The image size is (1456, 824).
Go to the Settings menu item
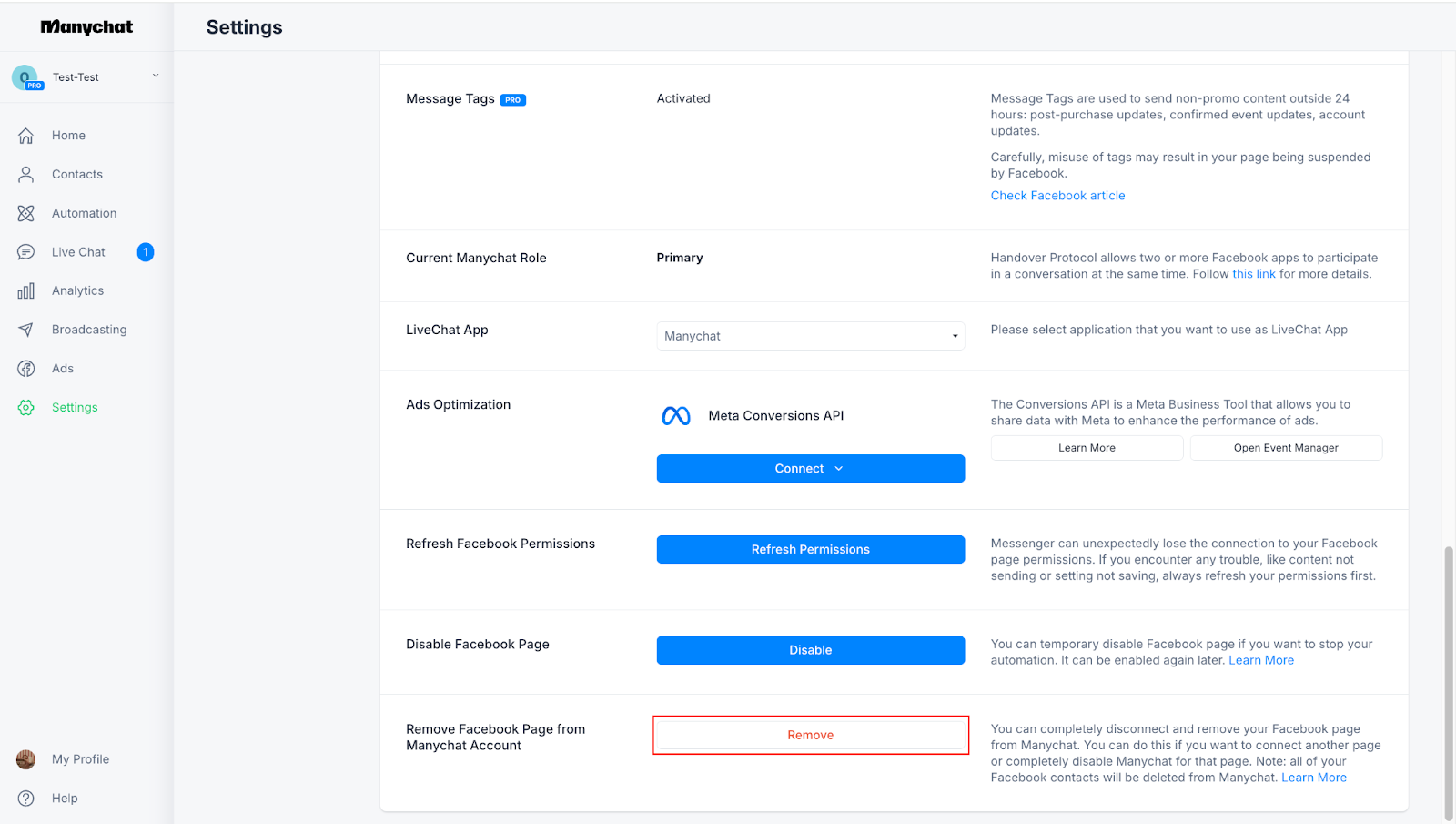pyautogui.click(x=75, y=408)
